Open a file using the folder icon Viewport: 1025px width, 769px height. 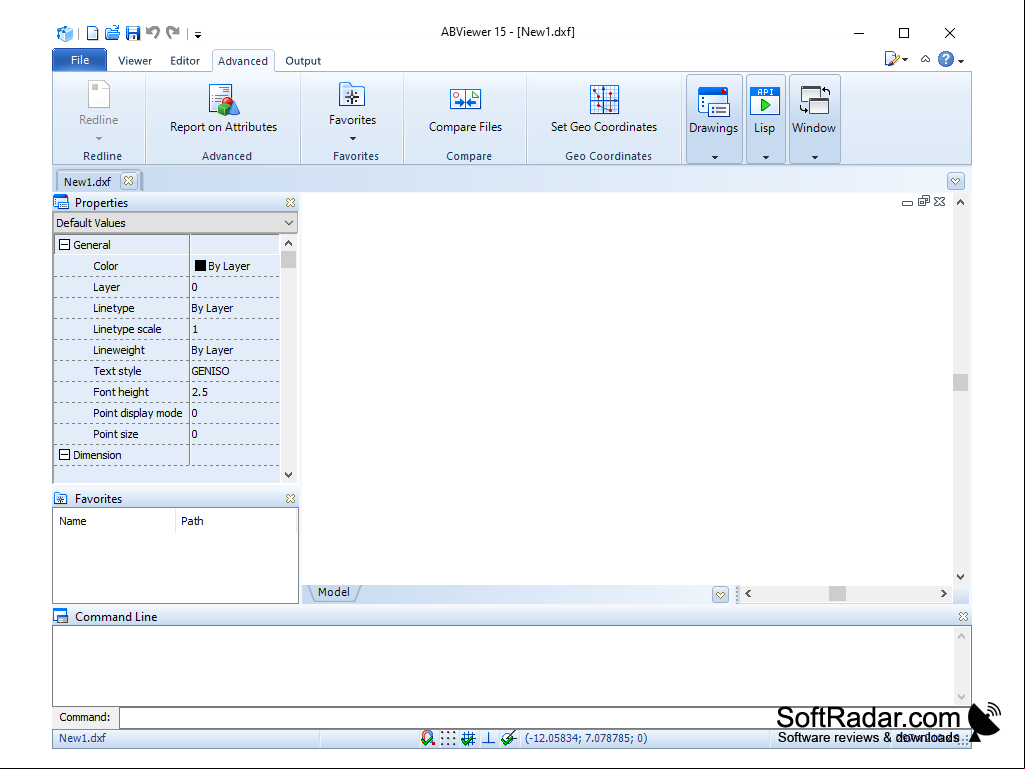[112, 33]
